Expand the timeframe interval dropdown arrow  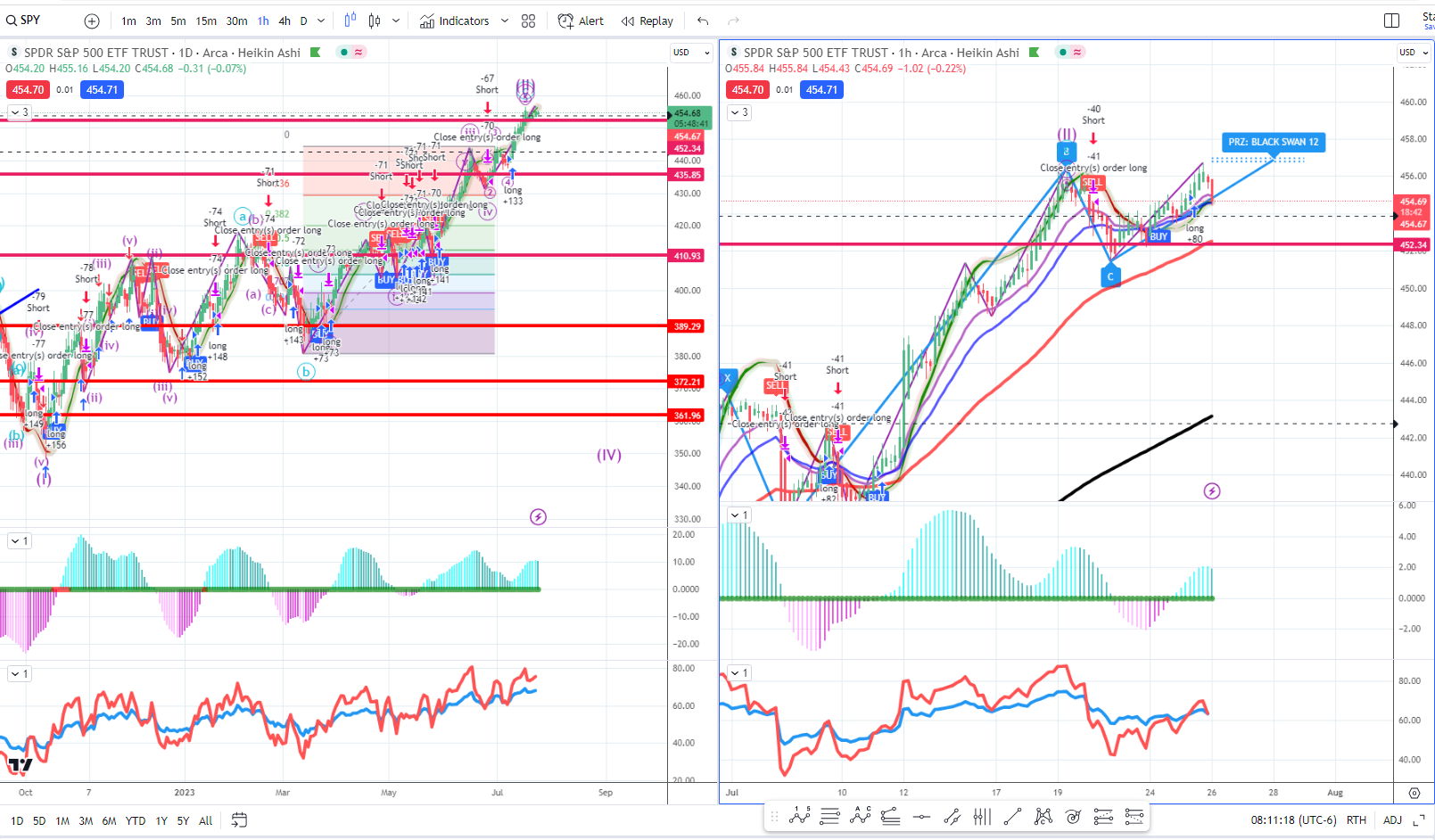click(321, 21)
